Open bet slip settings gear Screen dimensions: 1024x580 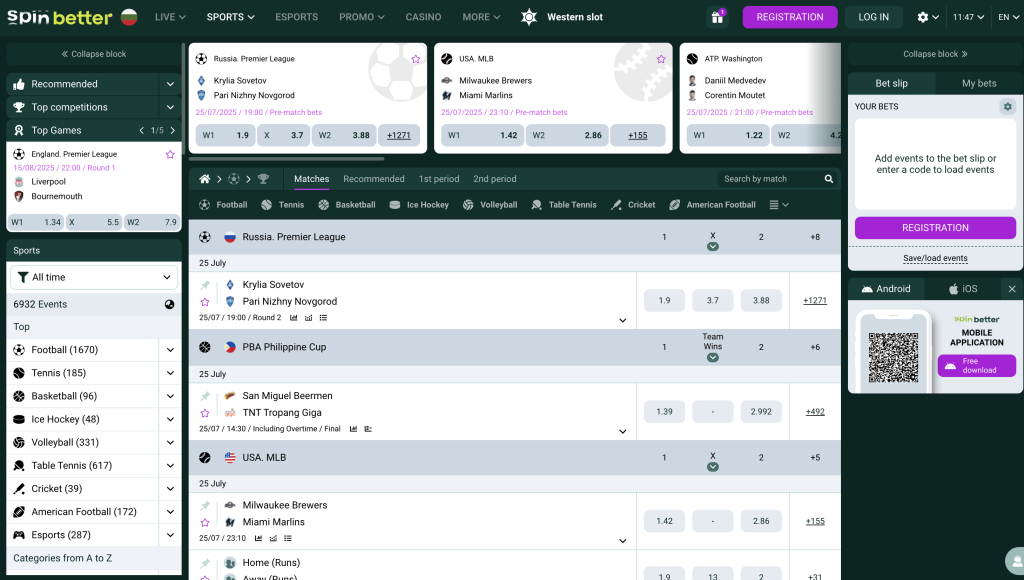1008,106
